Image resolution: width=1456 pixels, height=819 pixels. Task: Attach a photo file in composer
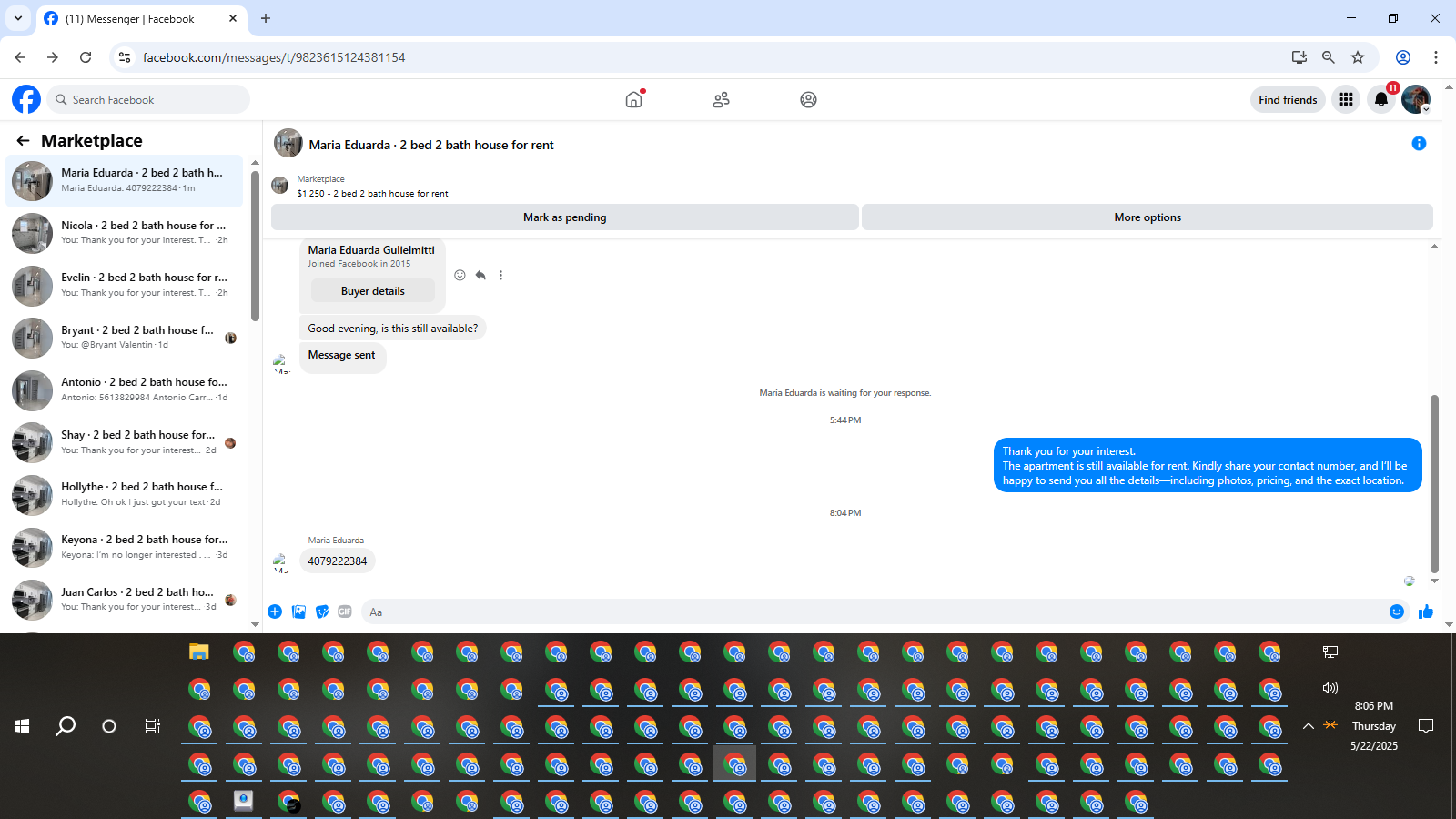[298, 612]
